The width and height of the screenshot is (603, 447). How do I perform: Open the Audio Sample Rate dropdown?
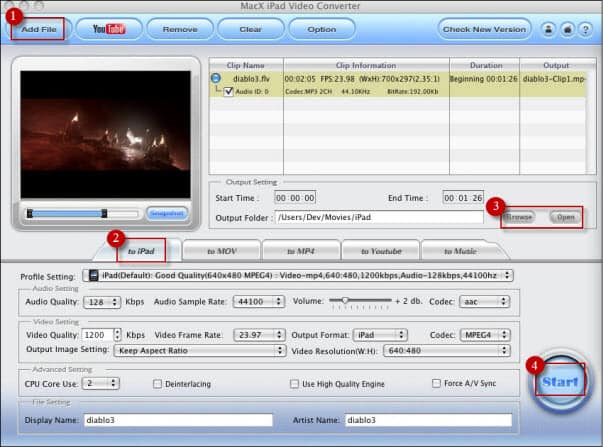coord(258,302)
